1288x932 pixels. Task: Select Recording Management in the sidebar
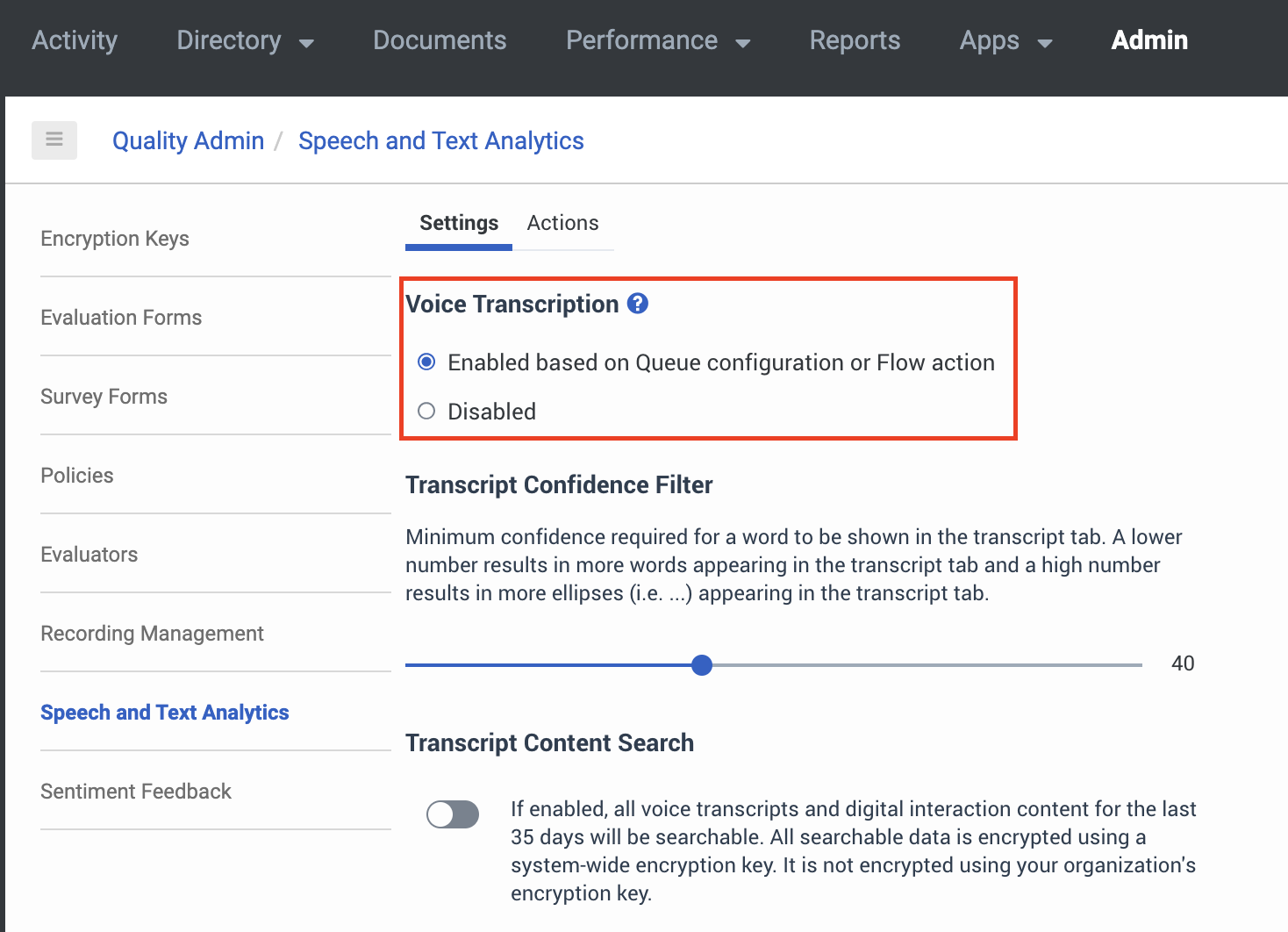[x=152, y=633]
